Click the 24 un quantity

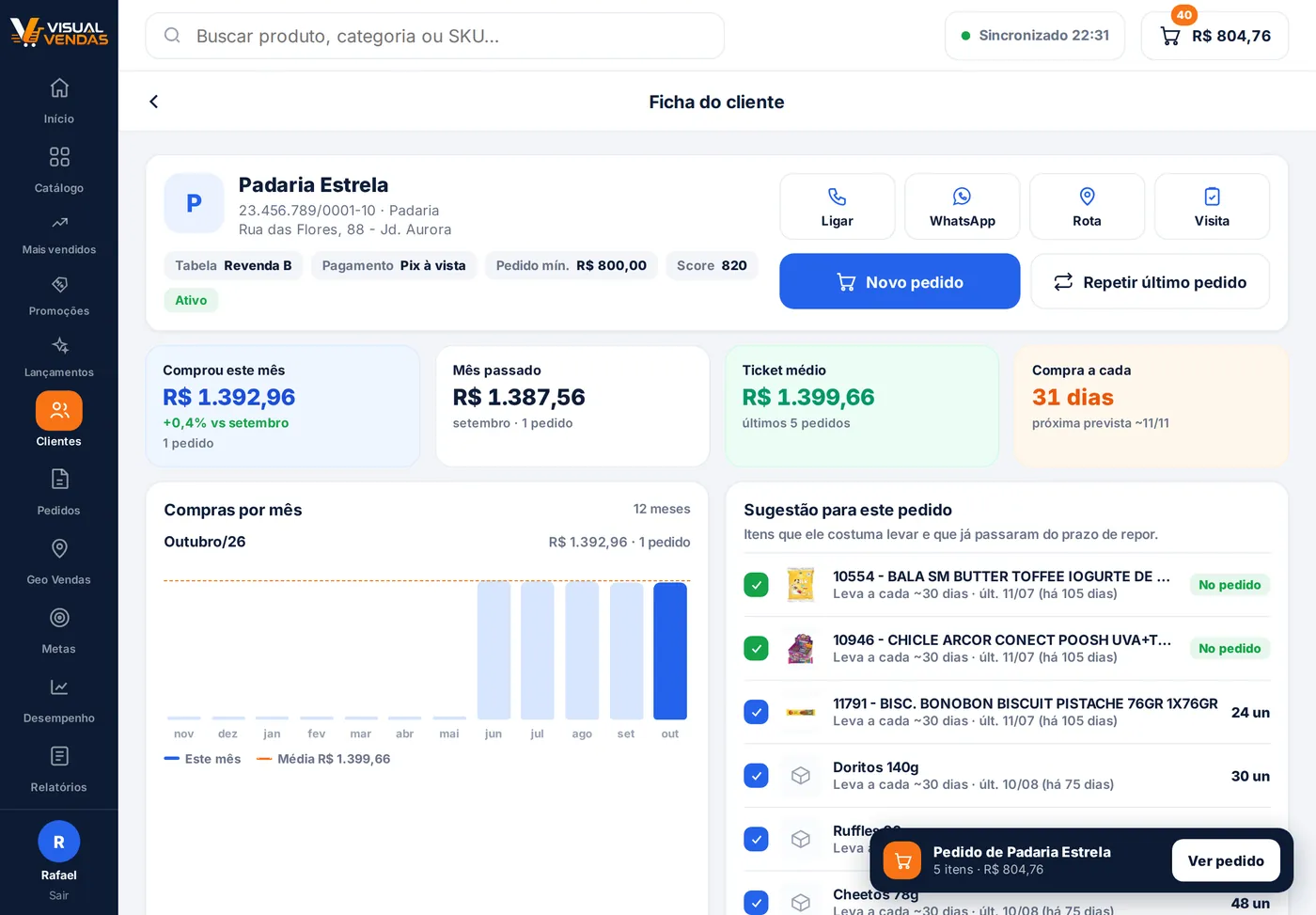coord(1250,713)
